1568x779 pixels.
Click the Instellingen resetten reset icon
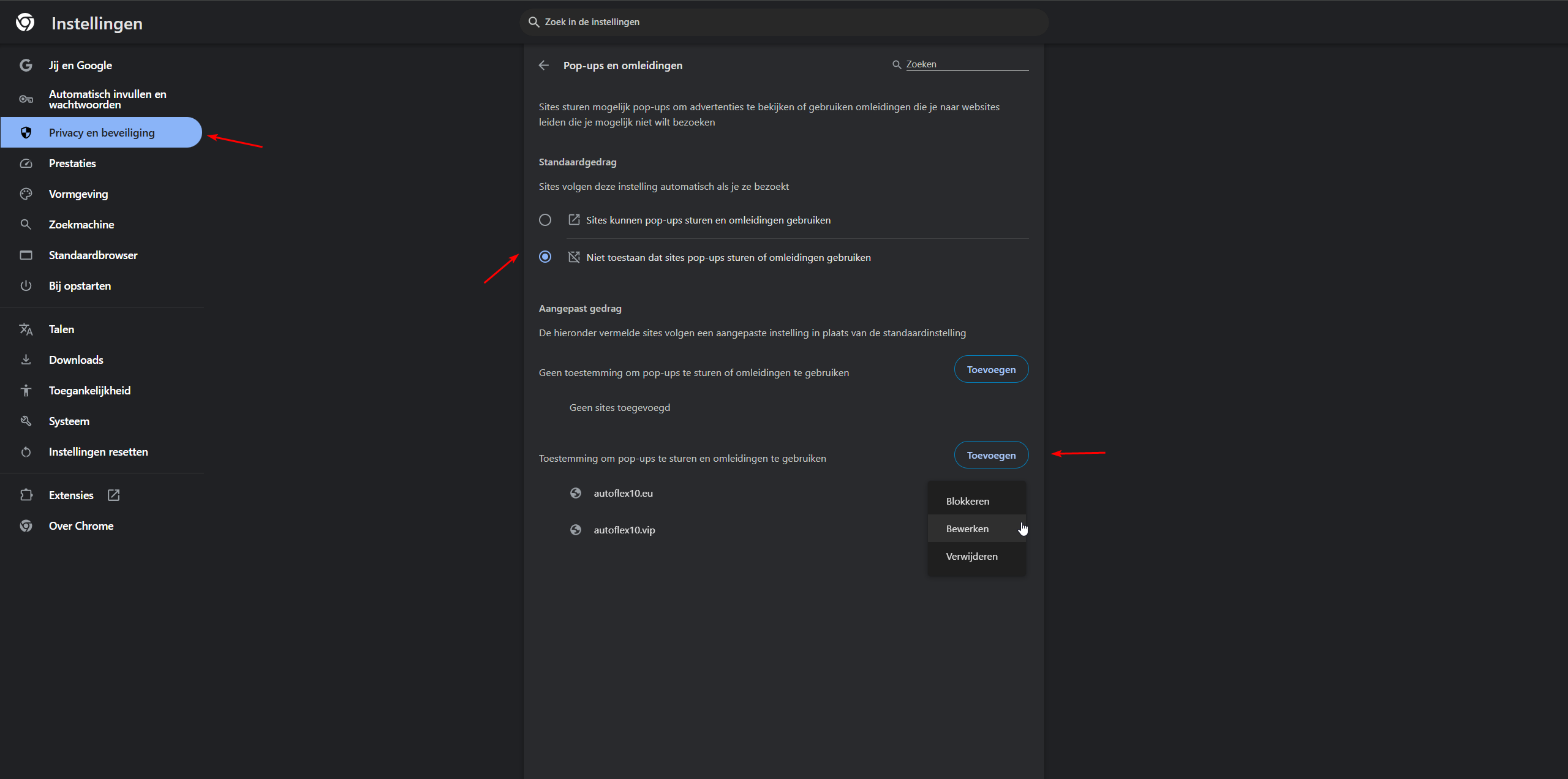26,452
